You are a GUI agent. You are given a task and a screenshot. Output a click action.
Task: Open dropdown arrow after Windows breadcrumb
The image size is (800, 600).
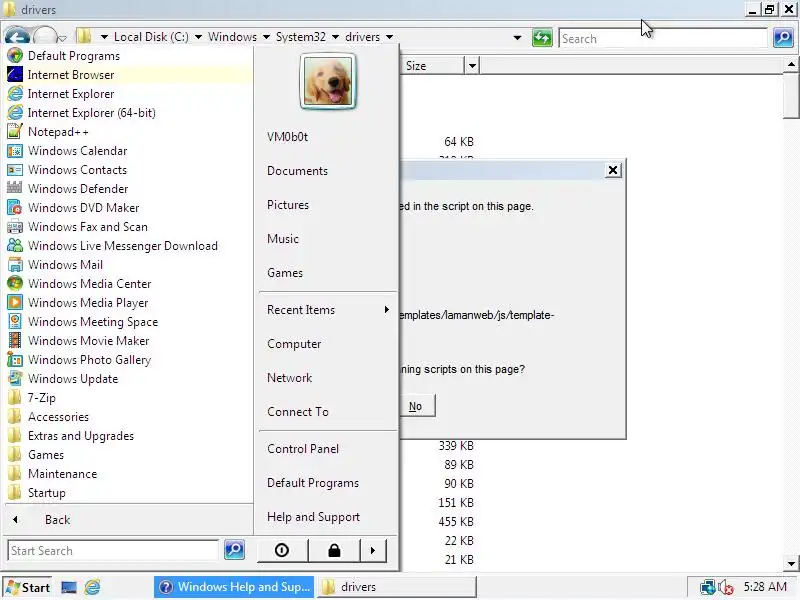pos(266,37)
